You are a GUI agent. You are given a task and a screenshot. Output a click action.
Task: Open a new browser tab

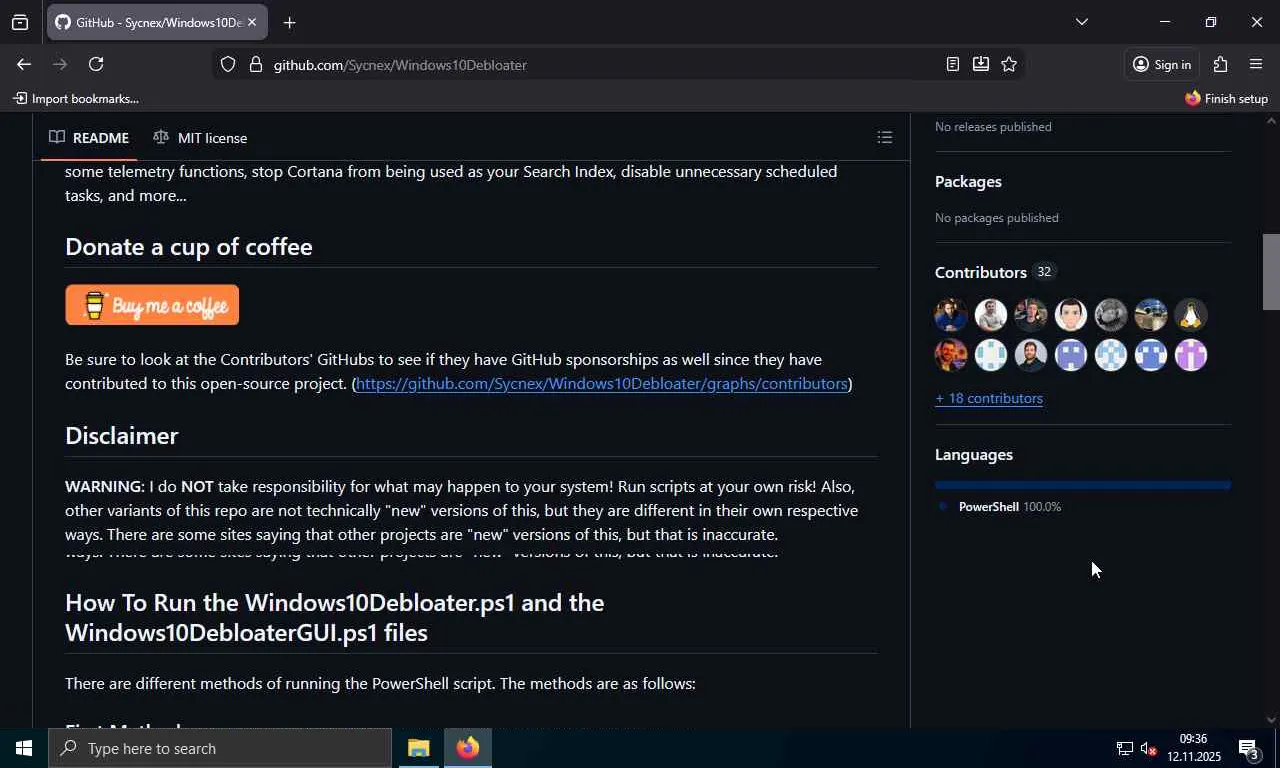click(289, 22)
